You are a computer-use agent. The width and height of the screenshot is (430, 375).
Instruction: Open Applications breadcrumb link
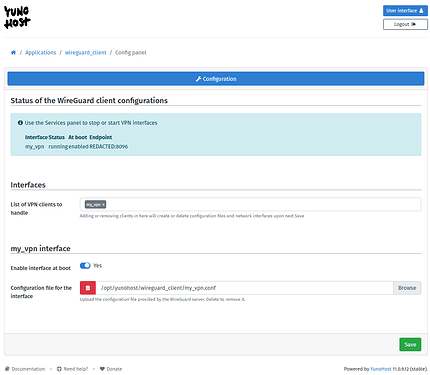(x=41, y=53)
